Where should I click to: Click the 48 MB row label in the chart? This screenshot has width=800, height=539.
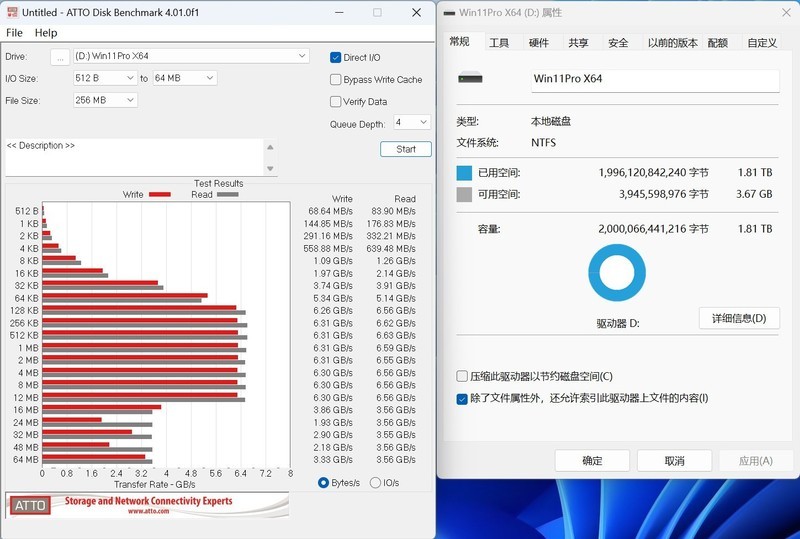[26, 447]
